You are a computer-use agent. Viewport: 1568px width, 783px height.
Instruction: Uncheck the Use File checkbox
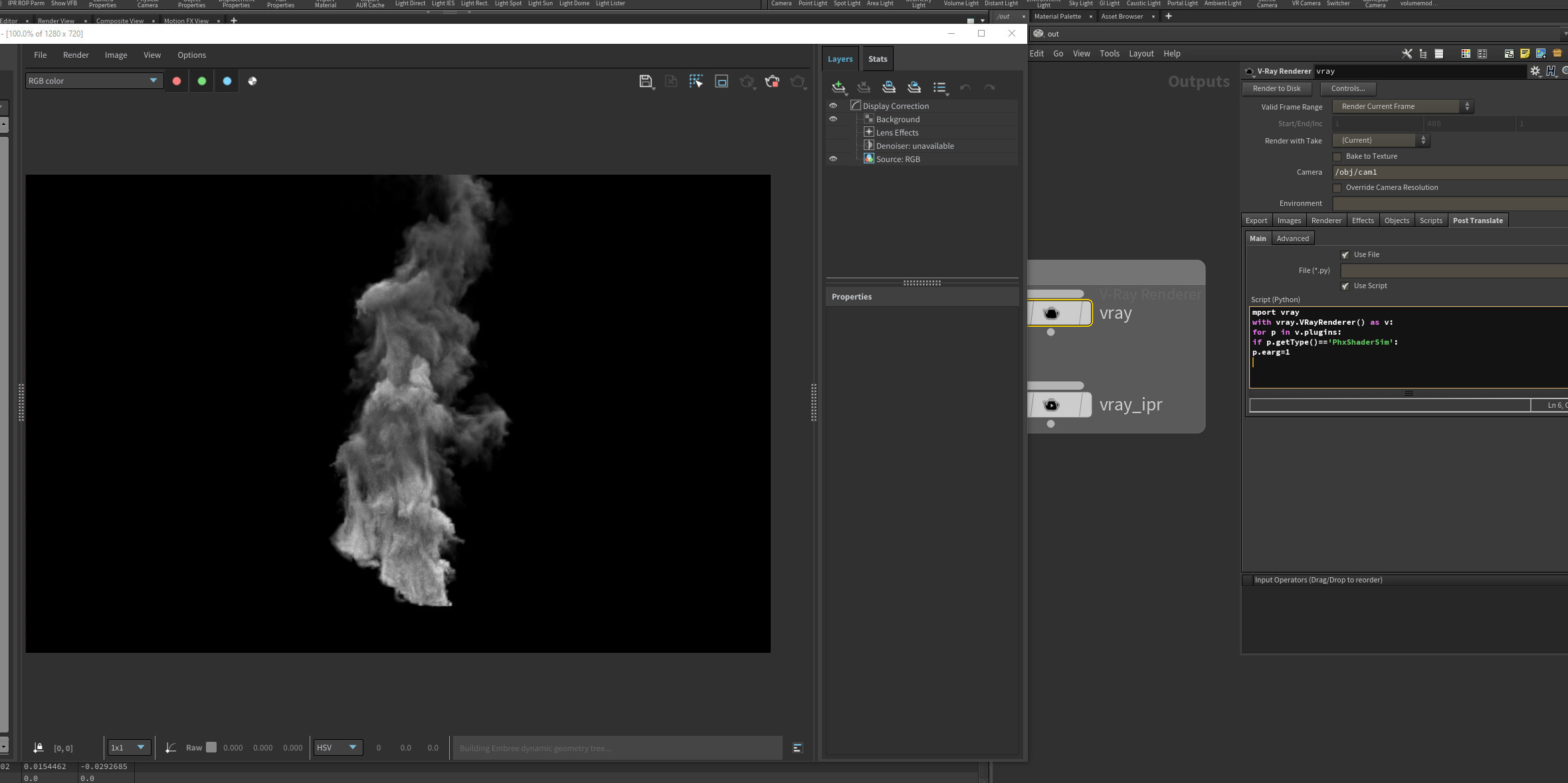point(1345,255)
